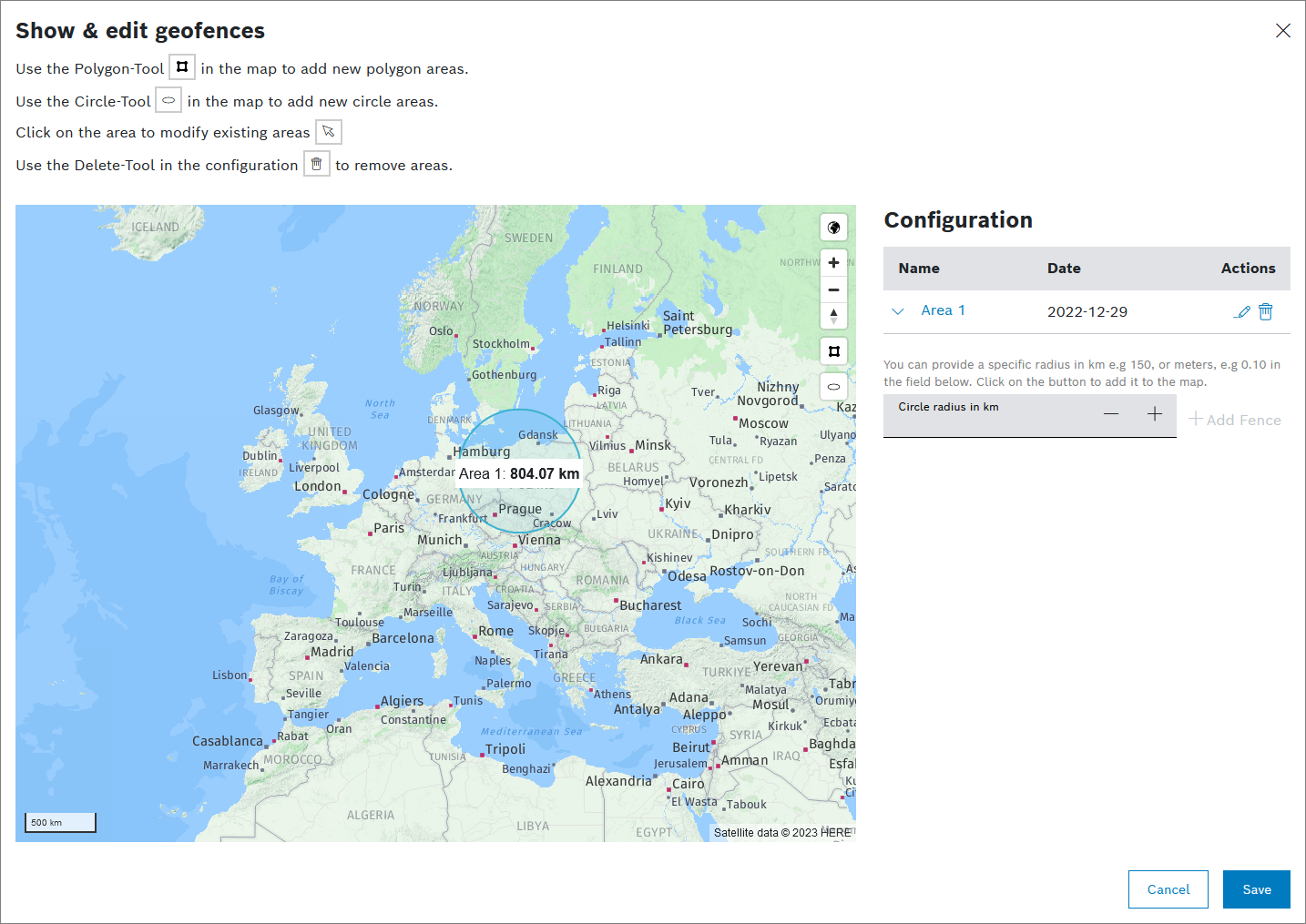Delete Area 1 with the trash icon
1306x924 pixels.
pyautogui.click(x=1265, y=312)
